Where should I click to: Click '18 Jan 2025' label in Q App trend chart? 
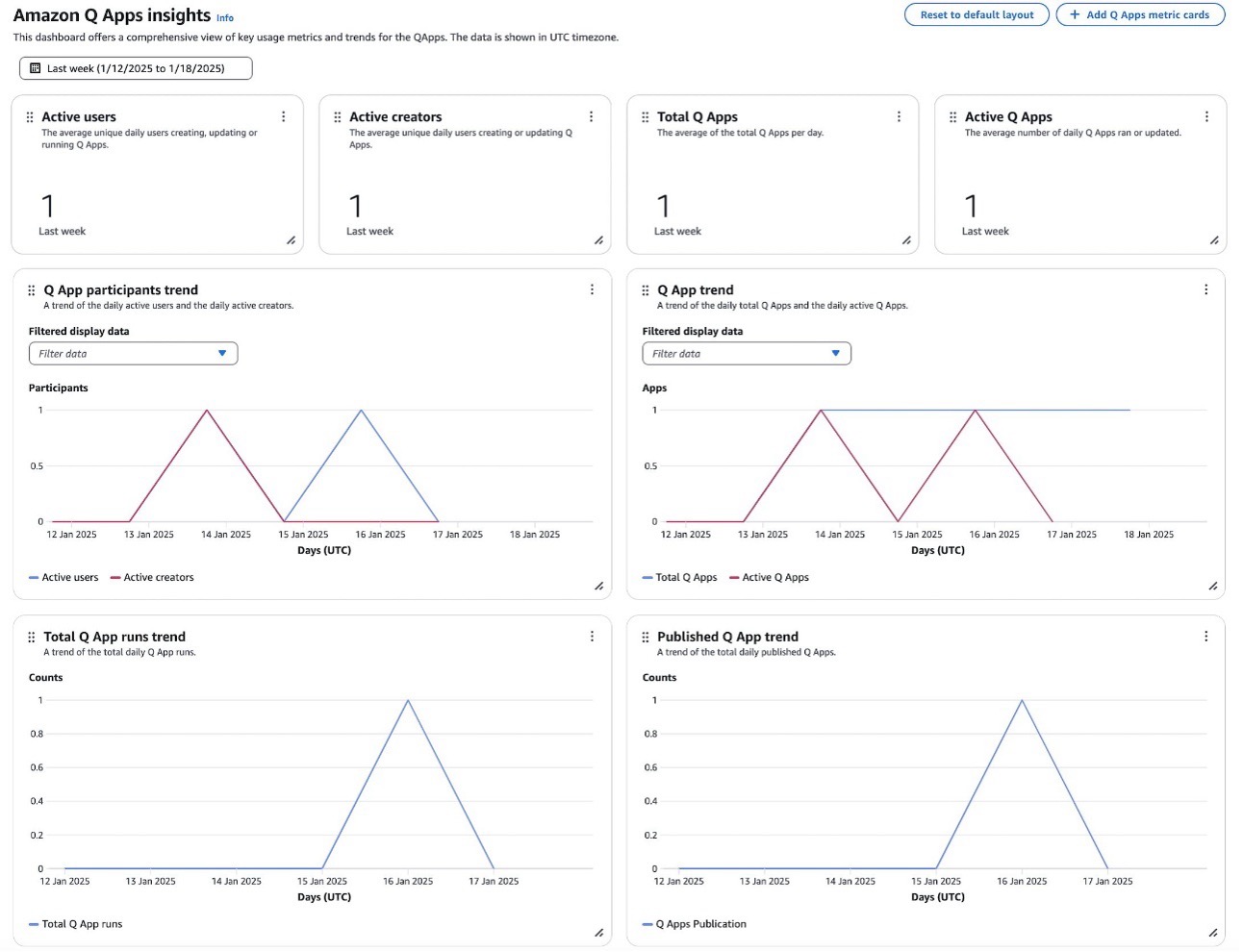coord(1149,535)
